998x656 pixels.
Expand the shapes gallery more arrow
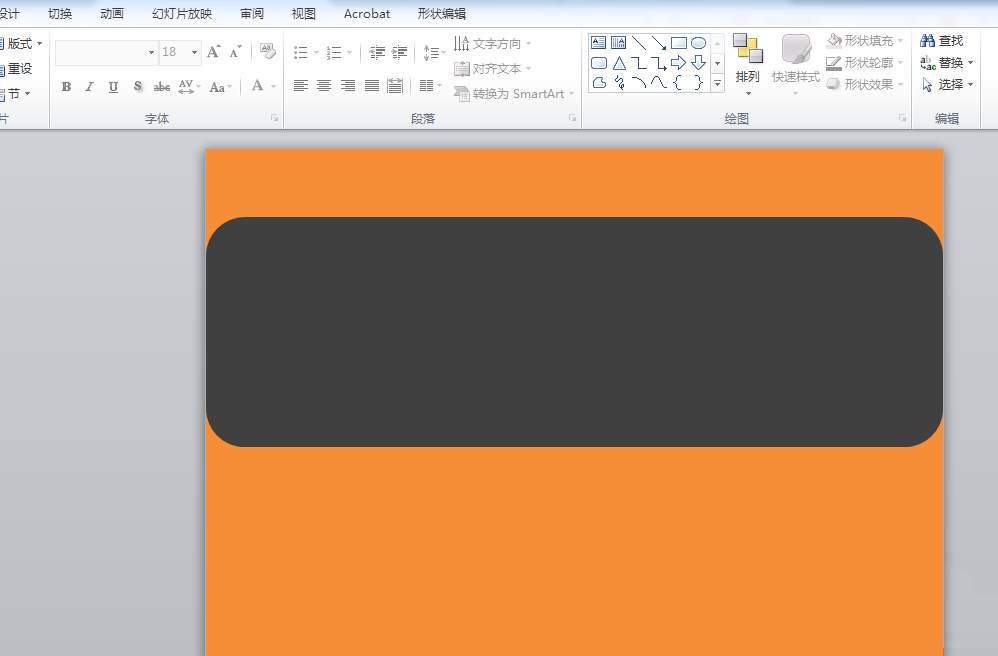[x=717, y=83]
